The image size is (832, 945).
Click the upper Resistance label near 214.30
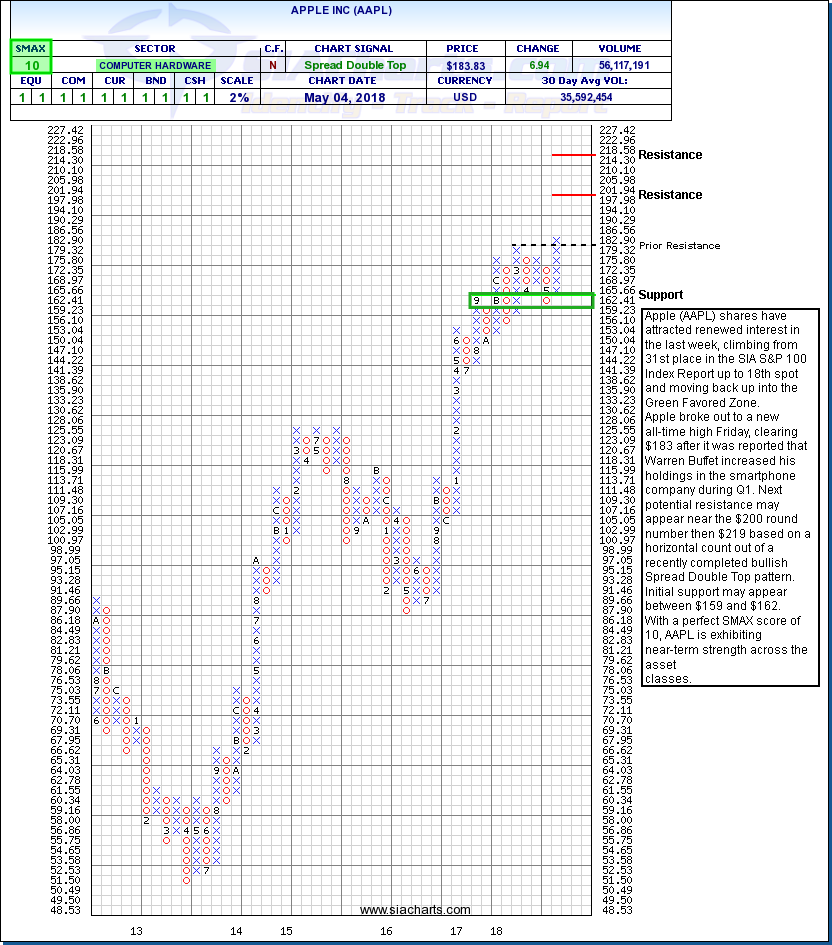670,155
